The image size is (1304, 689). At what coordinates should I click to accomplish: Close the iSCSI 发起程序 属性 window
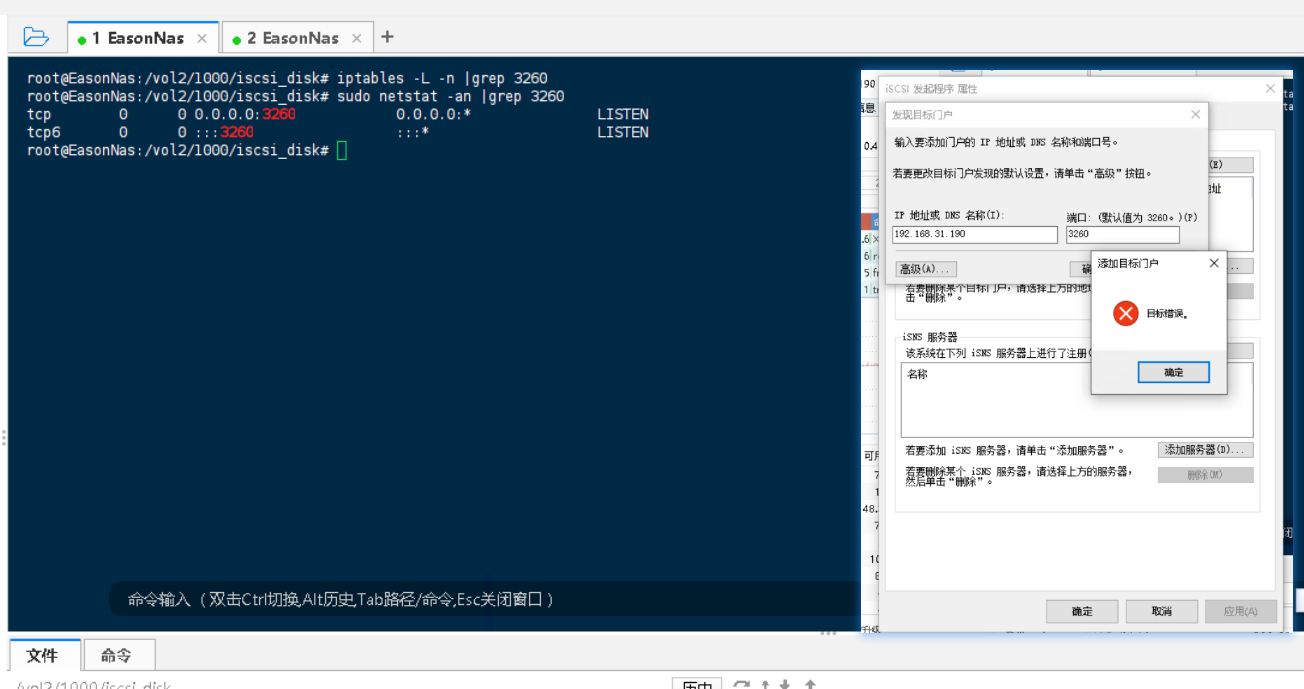pos(1270,88)
